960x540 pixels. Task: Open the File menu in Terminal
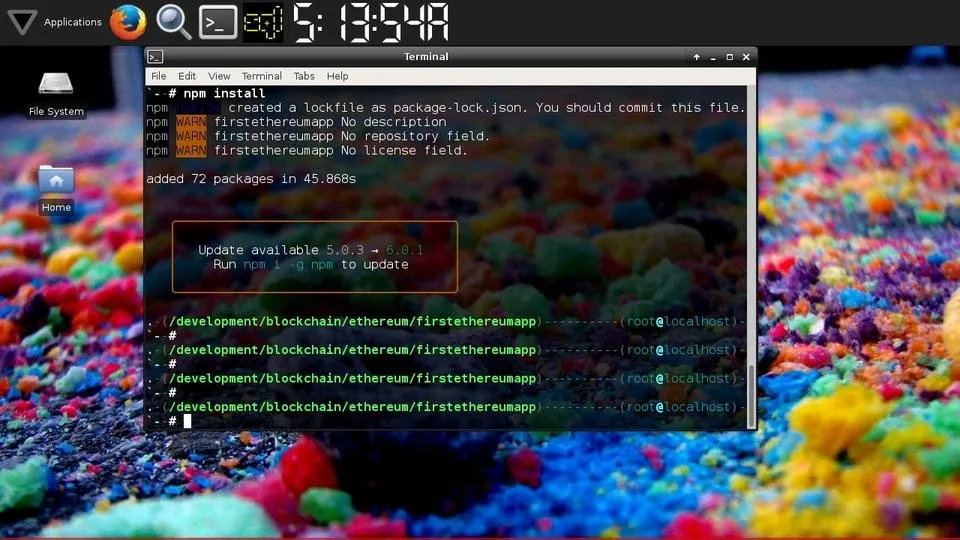(x=159, y=76)
